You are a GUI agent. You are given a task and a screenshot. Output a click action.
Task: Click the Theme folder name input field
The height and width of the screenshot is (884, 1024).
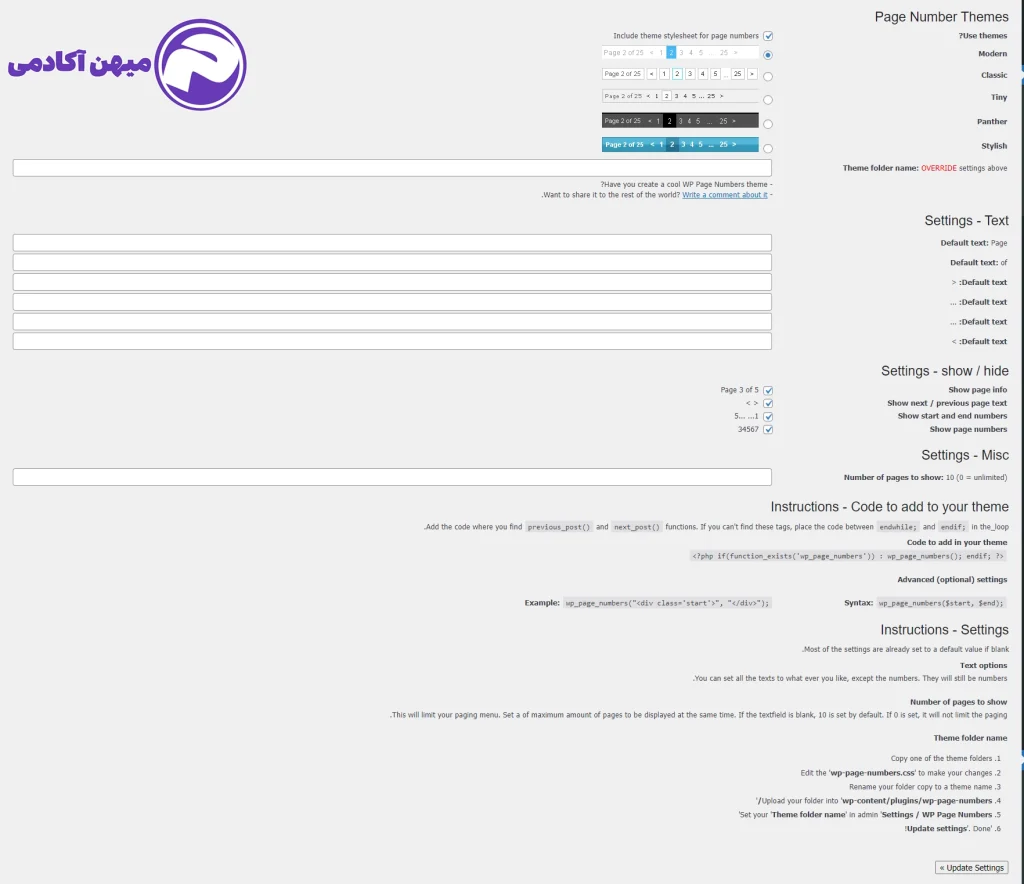[x=391, y=168]
